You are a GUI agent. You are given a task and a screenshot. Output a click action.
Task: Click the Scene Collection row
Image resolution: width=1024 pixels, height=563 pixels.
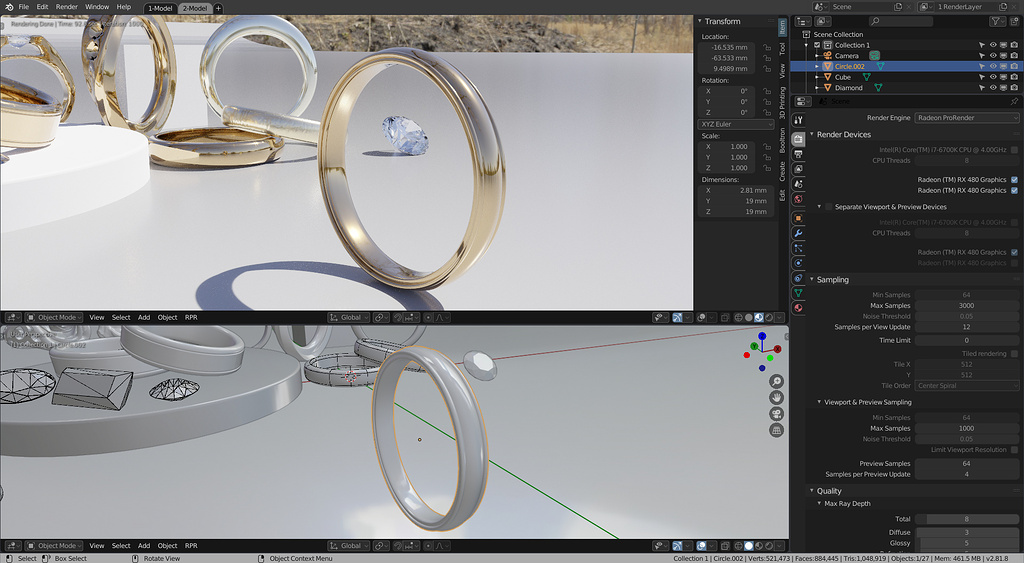[906, 34]
